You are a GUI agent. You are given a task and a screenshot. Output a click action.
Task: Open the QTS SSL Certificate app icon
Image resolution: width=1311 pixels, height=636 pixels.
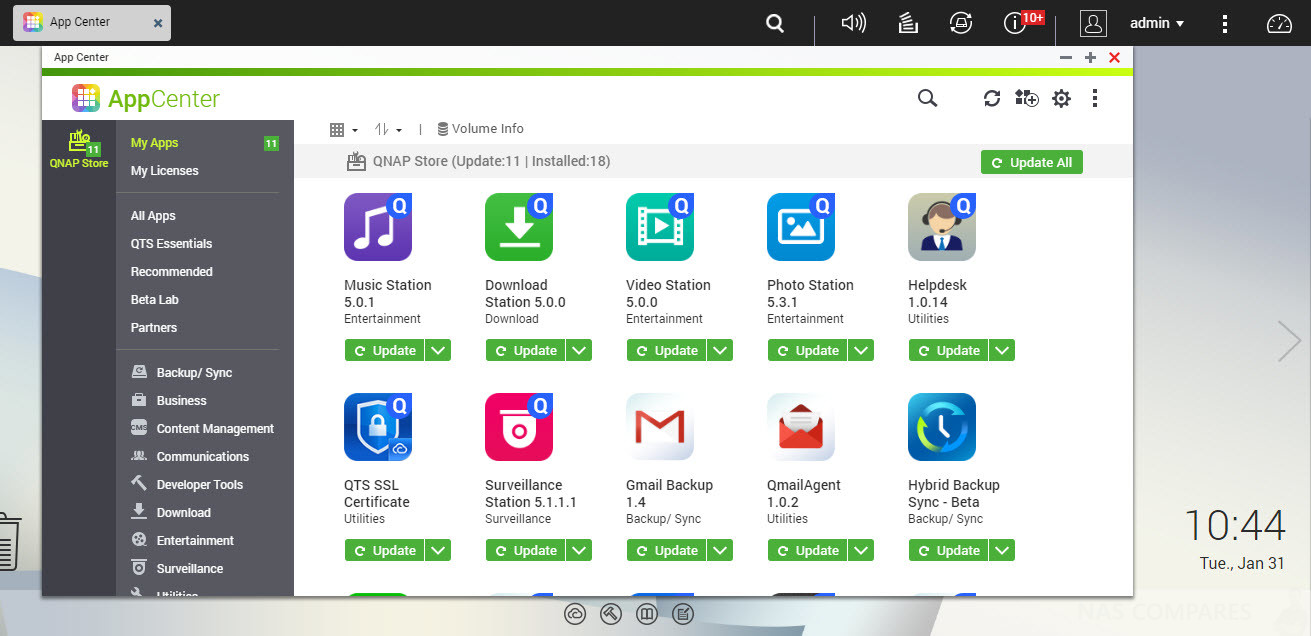378,427
